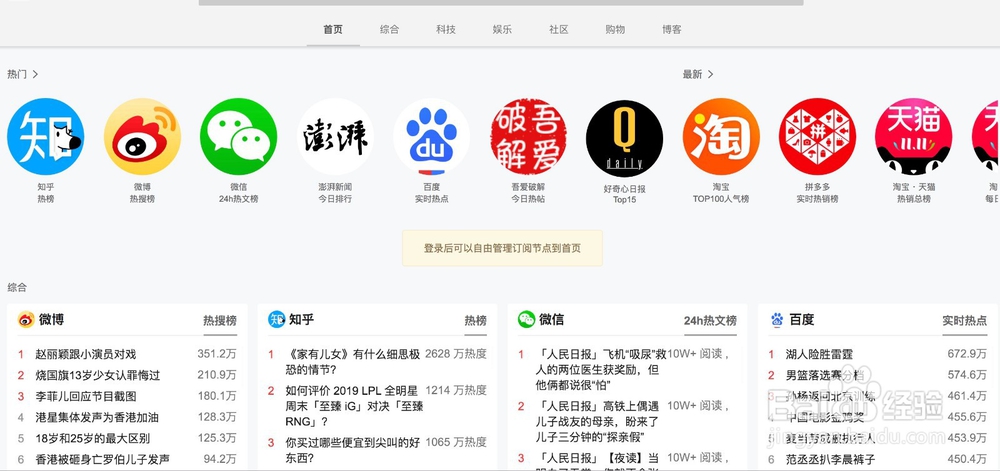Click the 好奇心日报 Top15 label
Viewport: 1000px width, 471px height.
(x=625, y=194)
